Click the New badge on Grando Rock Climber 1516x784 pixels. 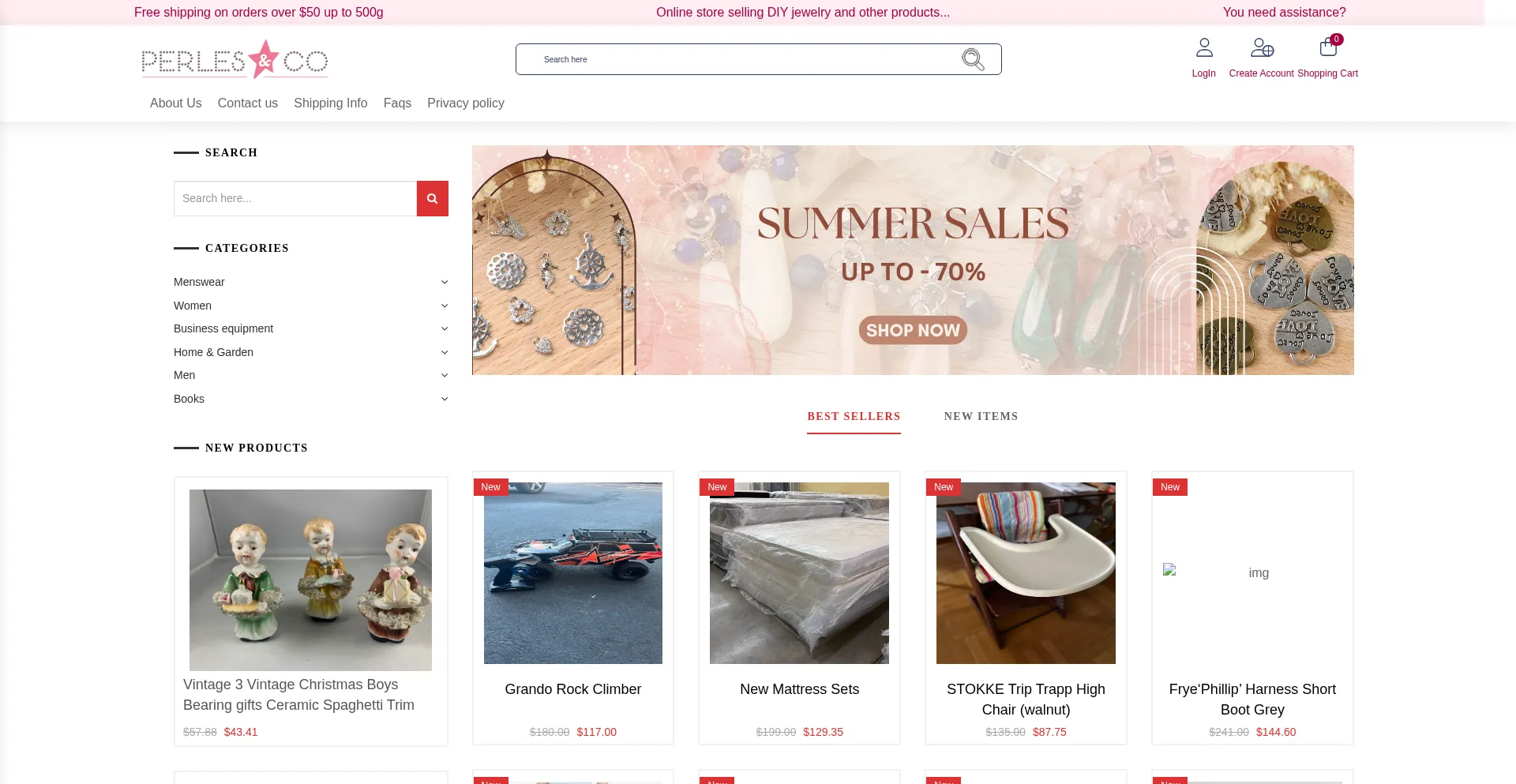tap(490, 487)
